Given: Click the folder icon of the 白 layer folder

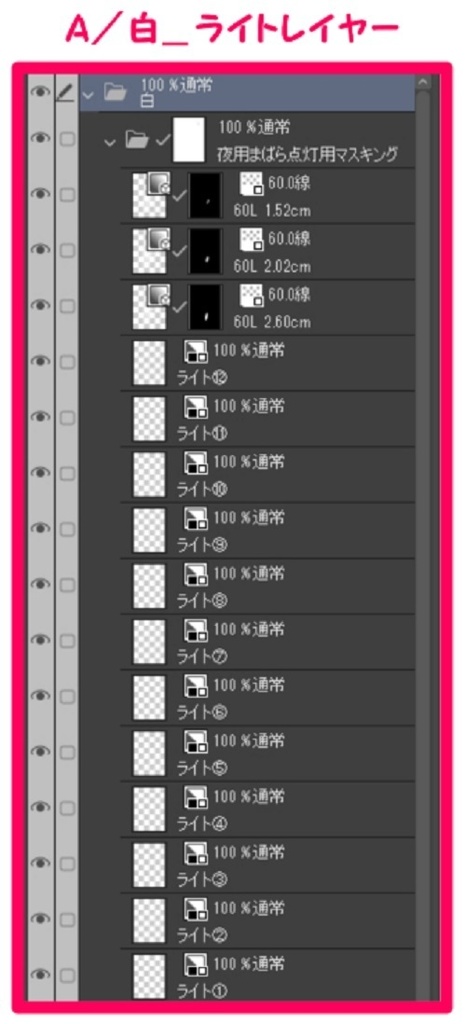Looking at the screenshot, I should 116,93.
